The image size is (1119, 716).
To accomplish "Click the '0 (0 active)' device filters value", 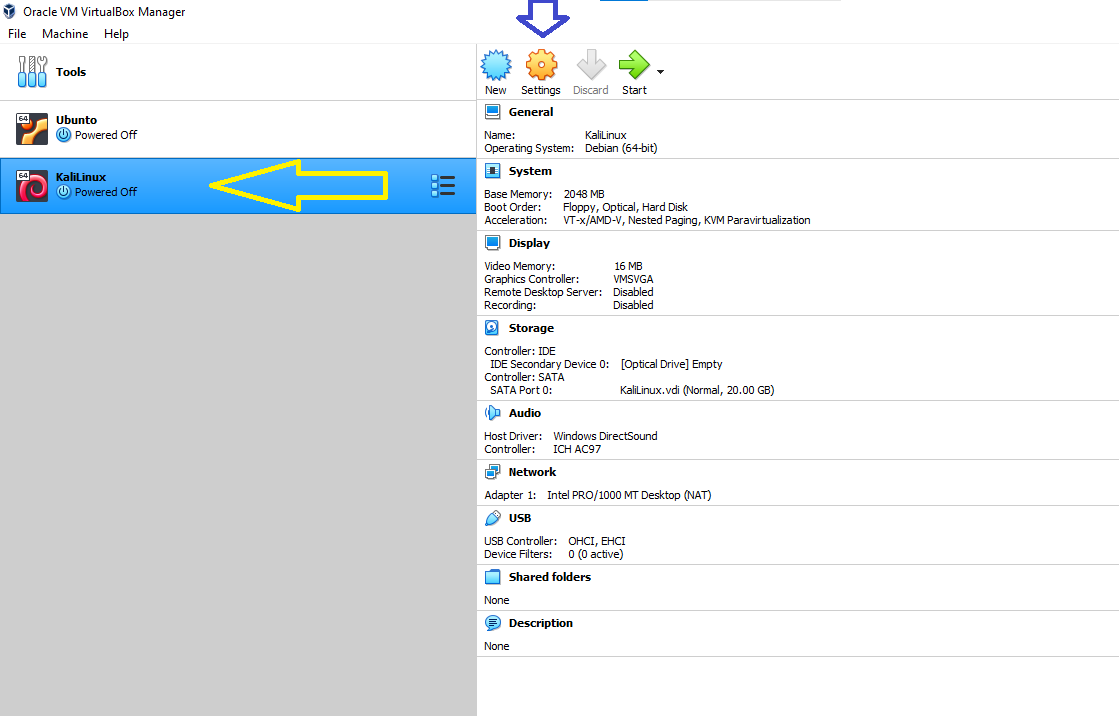I will [x=596, y=554].
